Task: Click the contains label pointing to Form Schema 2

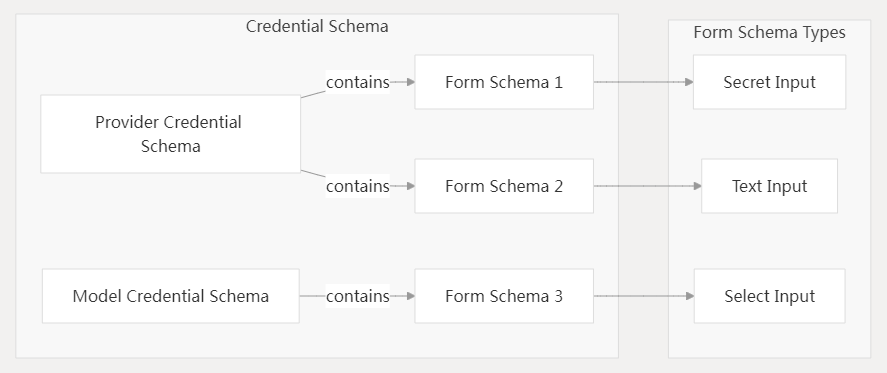Action: [x=358, y=186]
